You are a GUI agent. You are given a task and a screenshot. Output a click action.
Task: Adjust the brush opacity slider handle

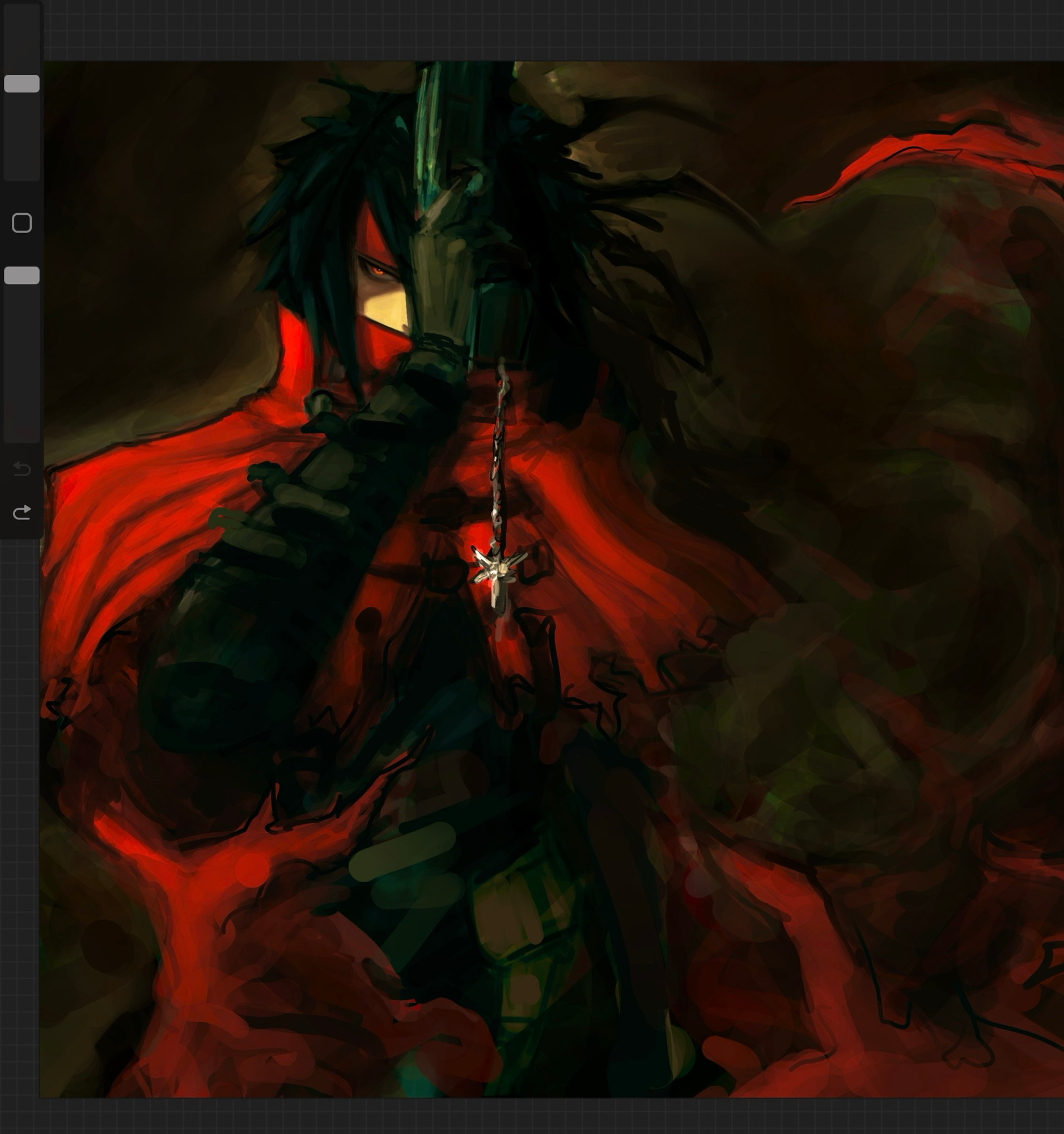tap(22, 275)
